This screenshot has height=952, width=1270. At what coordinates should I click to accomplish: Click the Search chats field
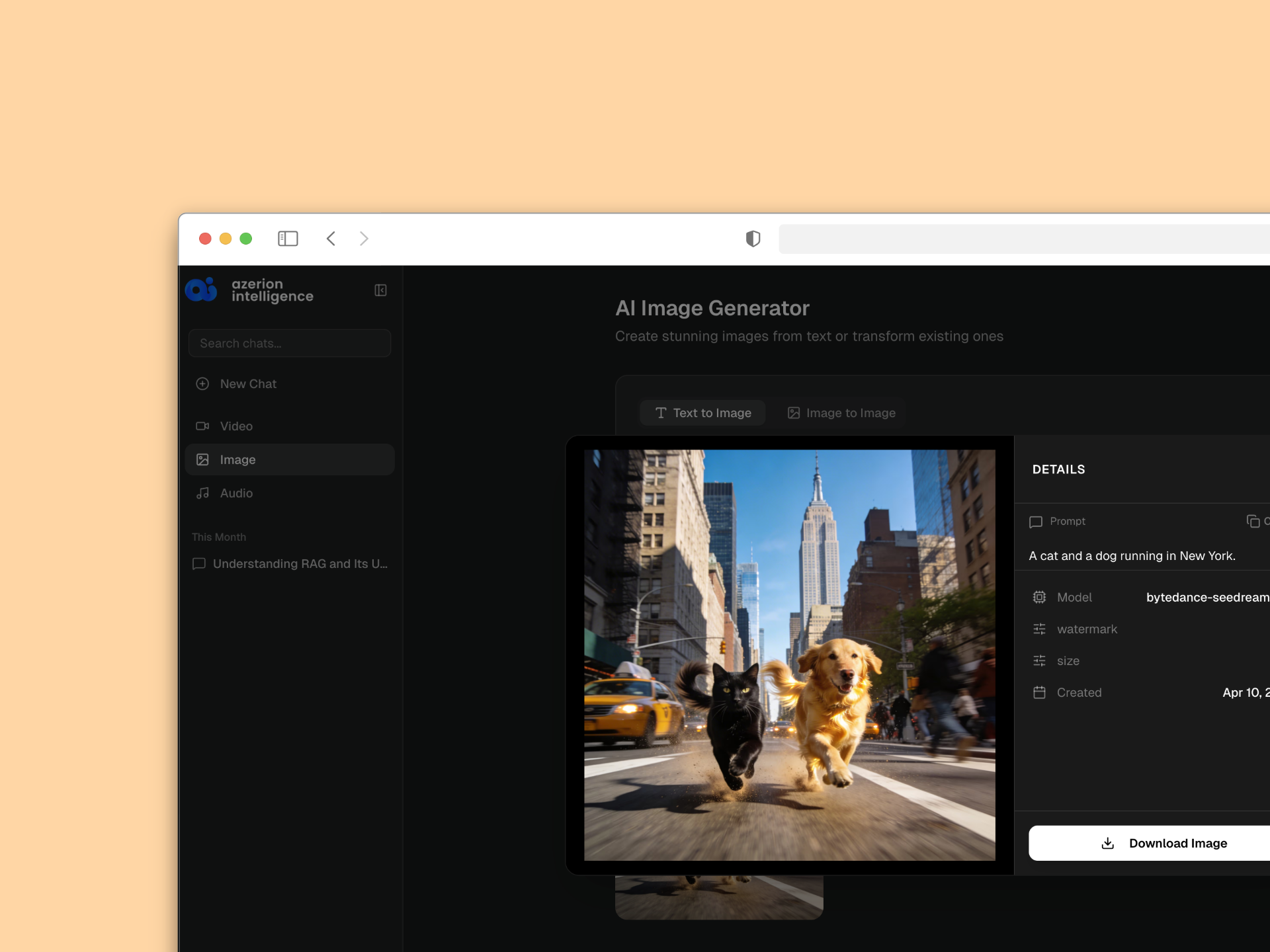click(290, 344)
